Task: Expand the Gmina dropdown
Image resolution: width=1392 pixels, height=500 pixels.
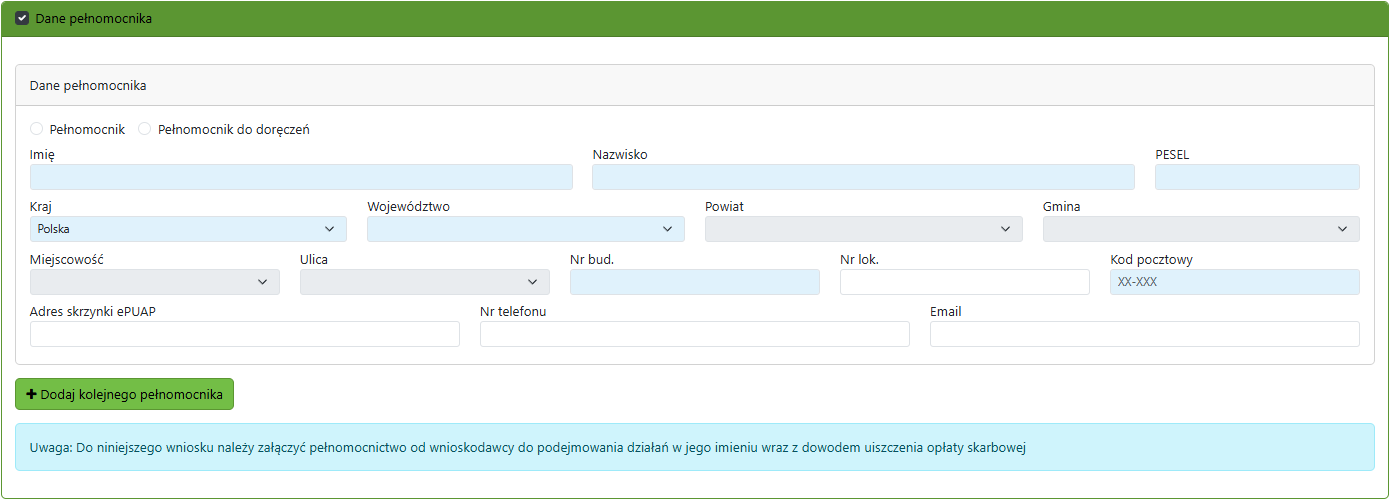Action: click(x=1200, y=229)
